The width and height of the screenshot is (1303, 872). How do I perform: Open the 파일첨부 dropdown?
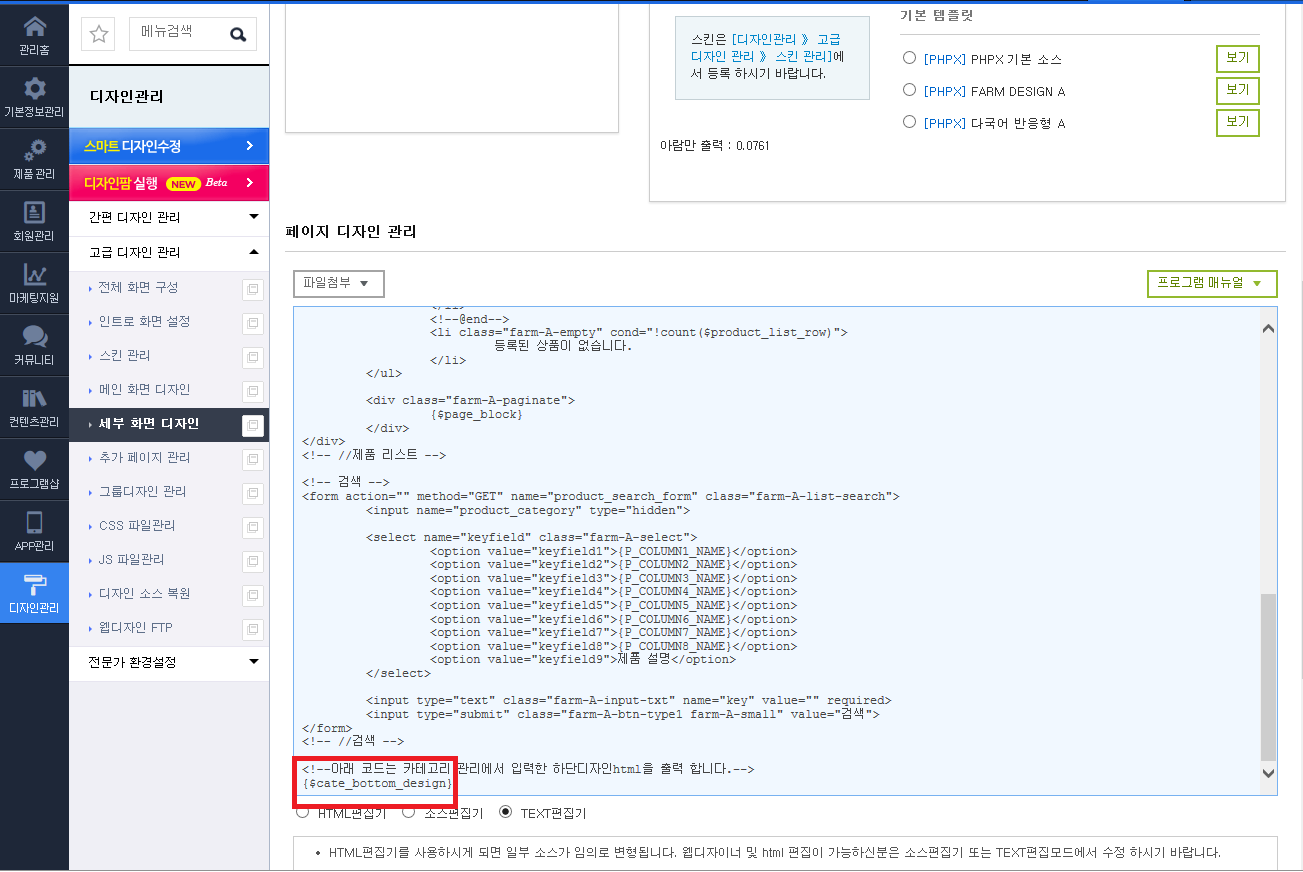pos(339,284)
